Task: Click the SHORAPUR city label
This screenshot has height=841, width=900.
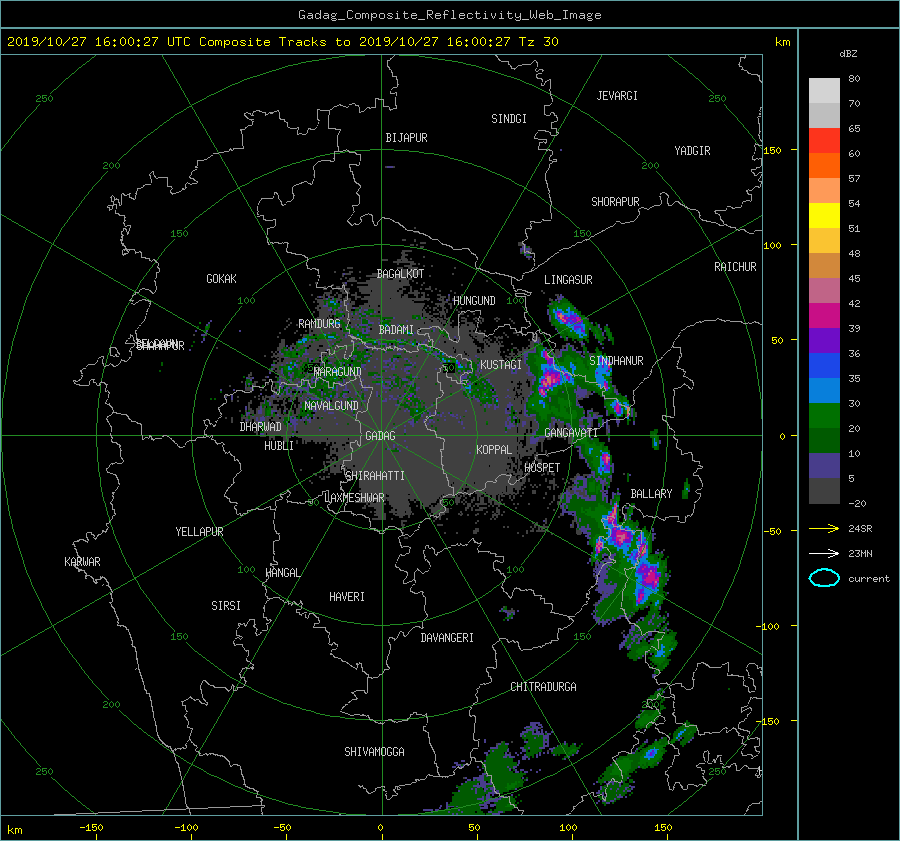Action: pyautogui.click(x=615, y=202)
